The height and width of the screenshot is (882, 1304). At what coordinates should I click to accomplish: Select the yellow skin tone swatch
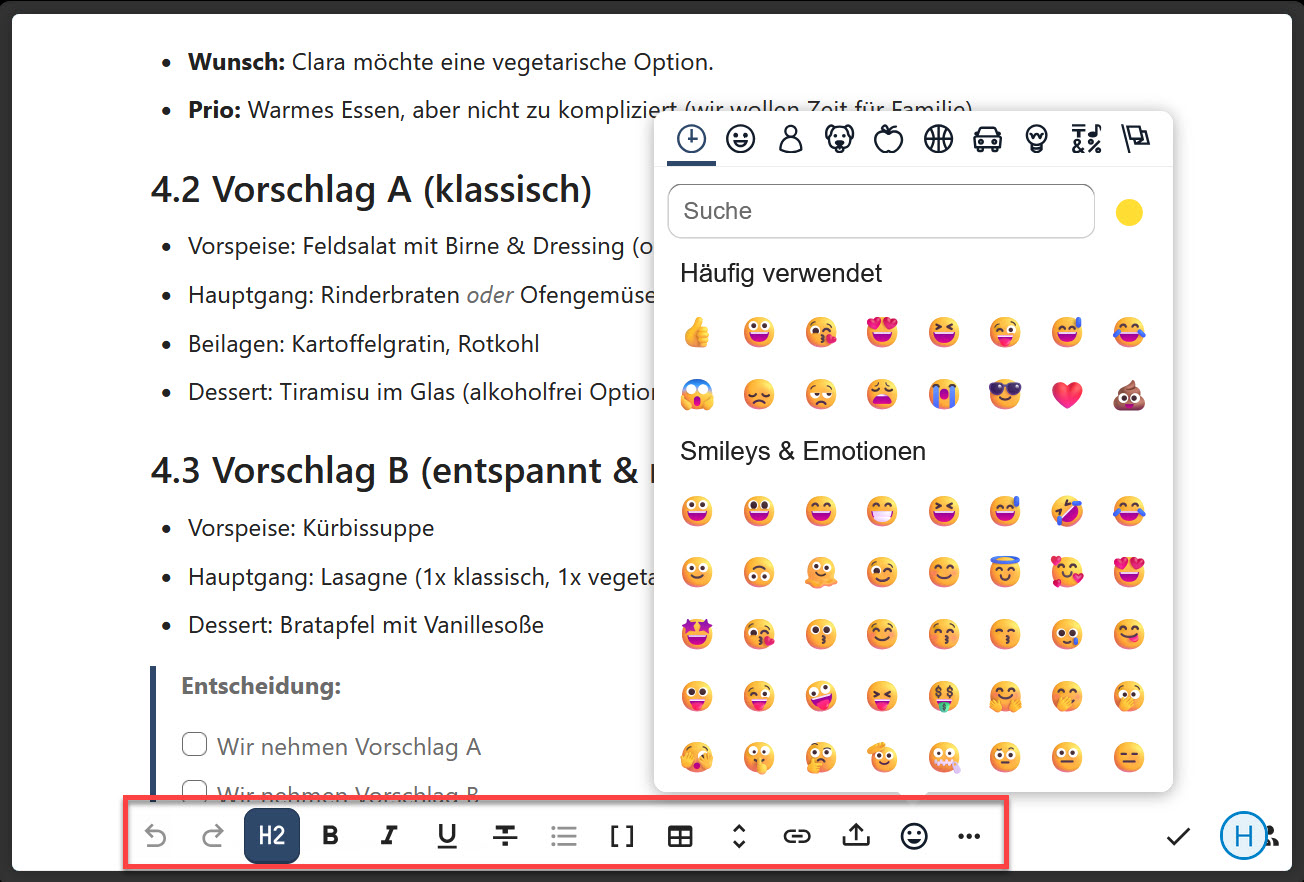click(1129, 212)
